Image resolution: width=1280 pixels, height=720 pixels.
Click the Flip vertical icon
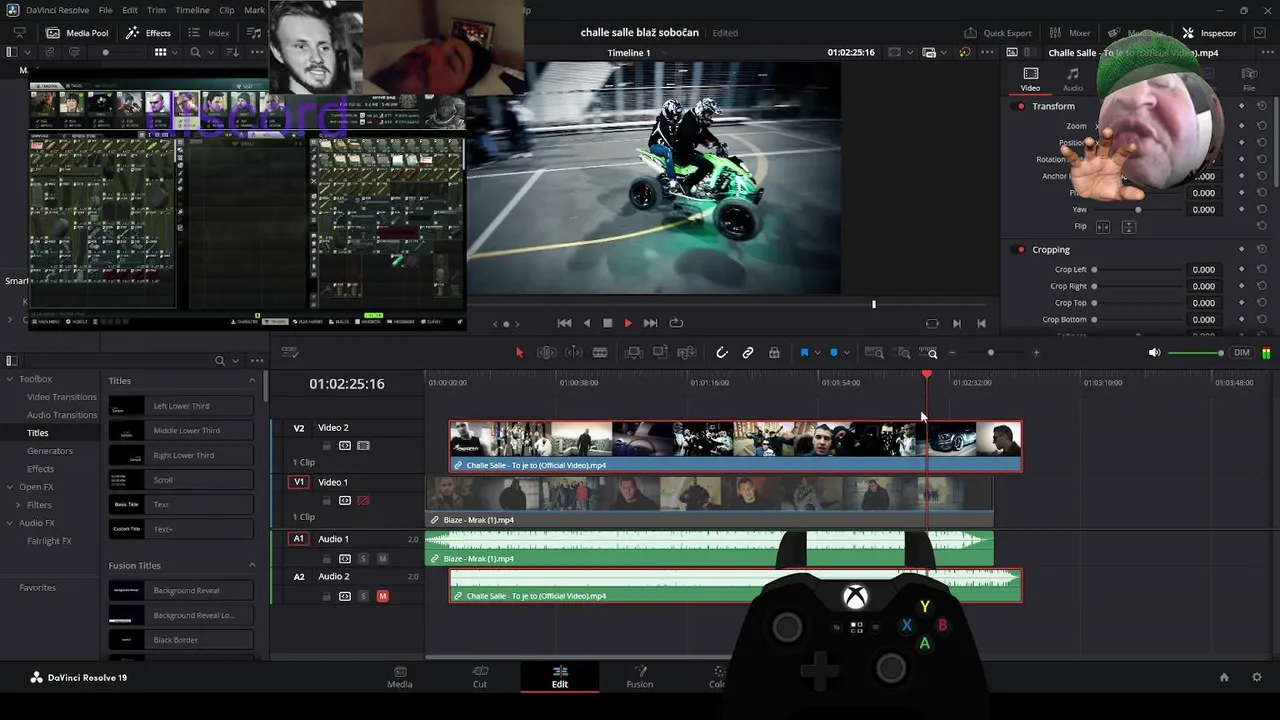[x=1128, y=227]
